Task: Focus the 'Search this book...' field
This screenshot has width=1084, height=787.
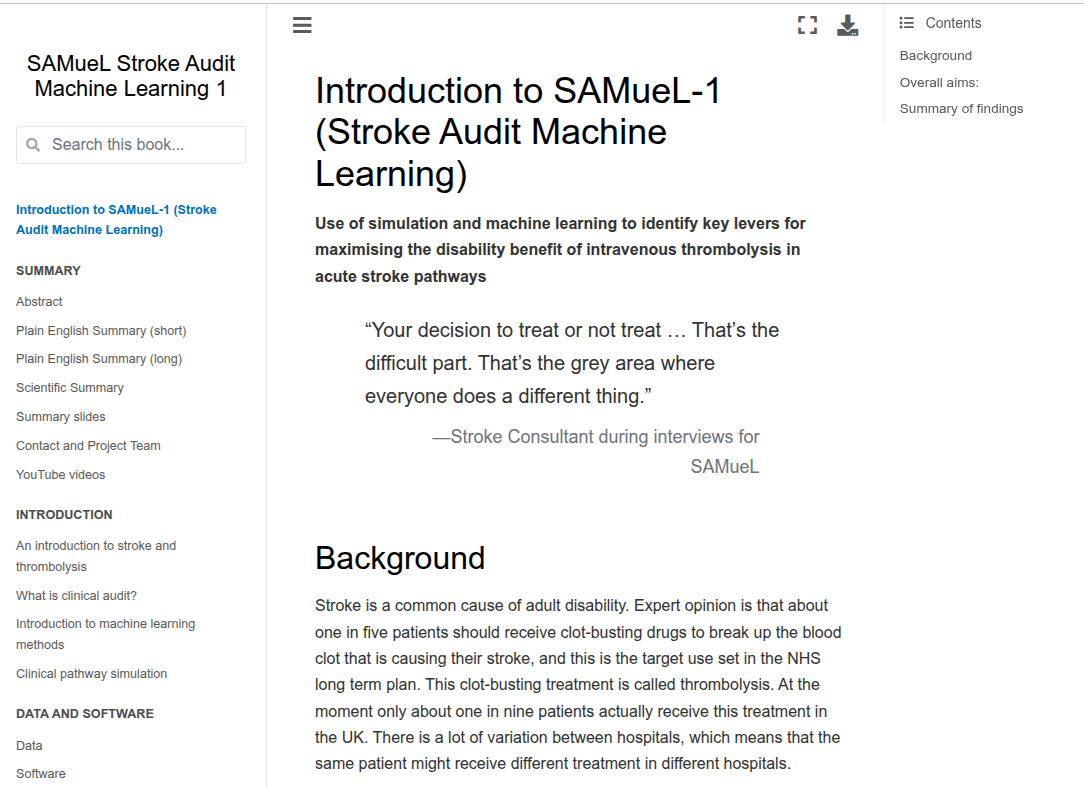Action: (140, 145)
